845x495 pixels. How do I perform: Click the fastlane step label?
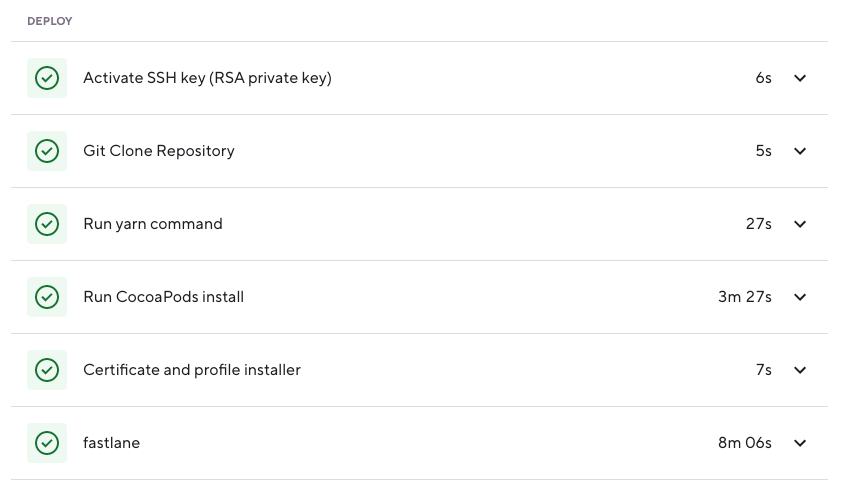point(111,443)
